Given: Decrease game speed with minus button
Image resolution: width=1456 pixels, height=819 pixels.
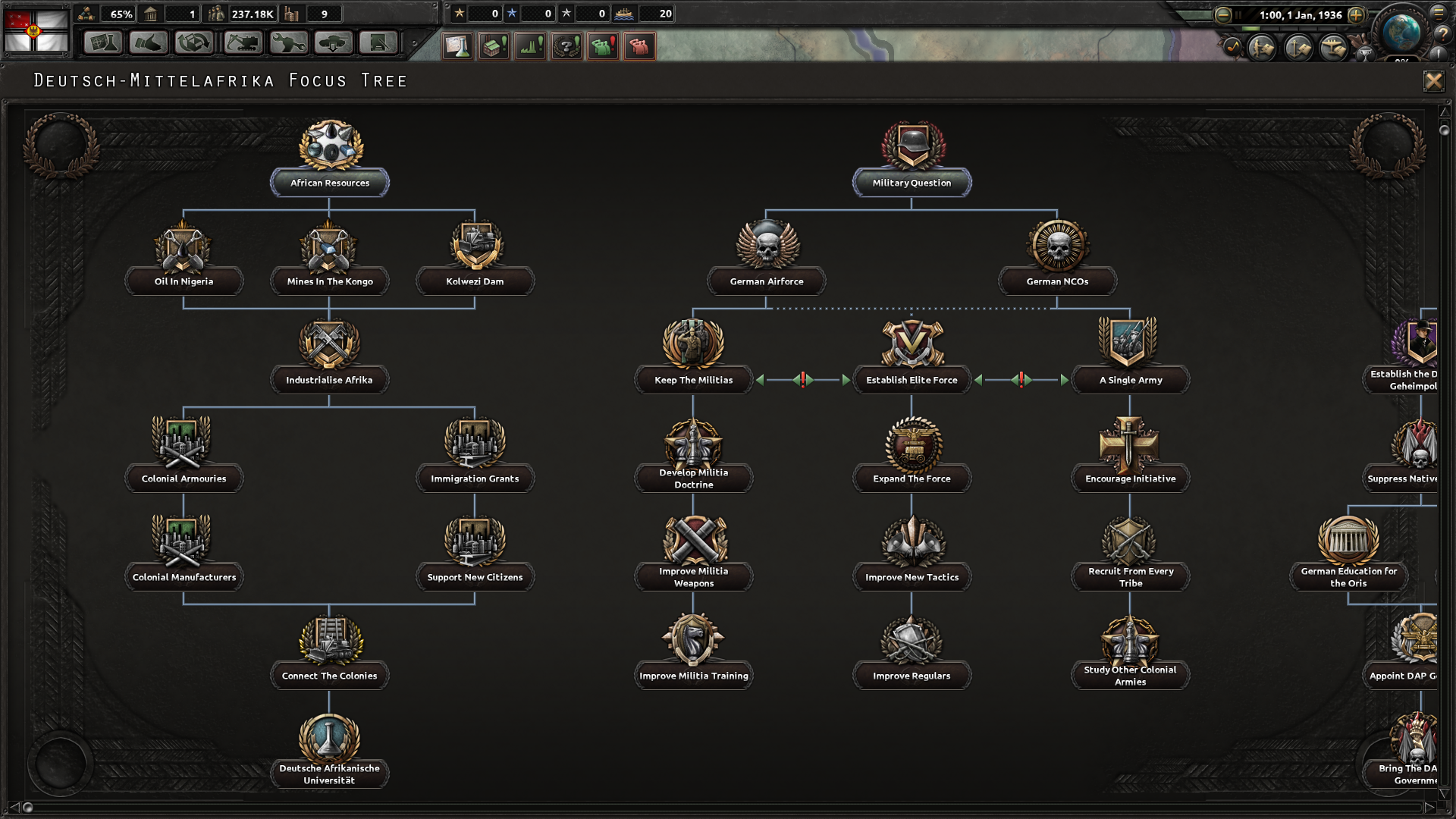Looking at the screenshot, I should click(x=1222, y=15).
